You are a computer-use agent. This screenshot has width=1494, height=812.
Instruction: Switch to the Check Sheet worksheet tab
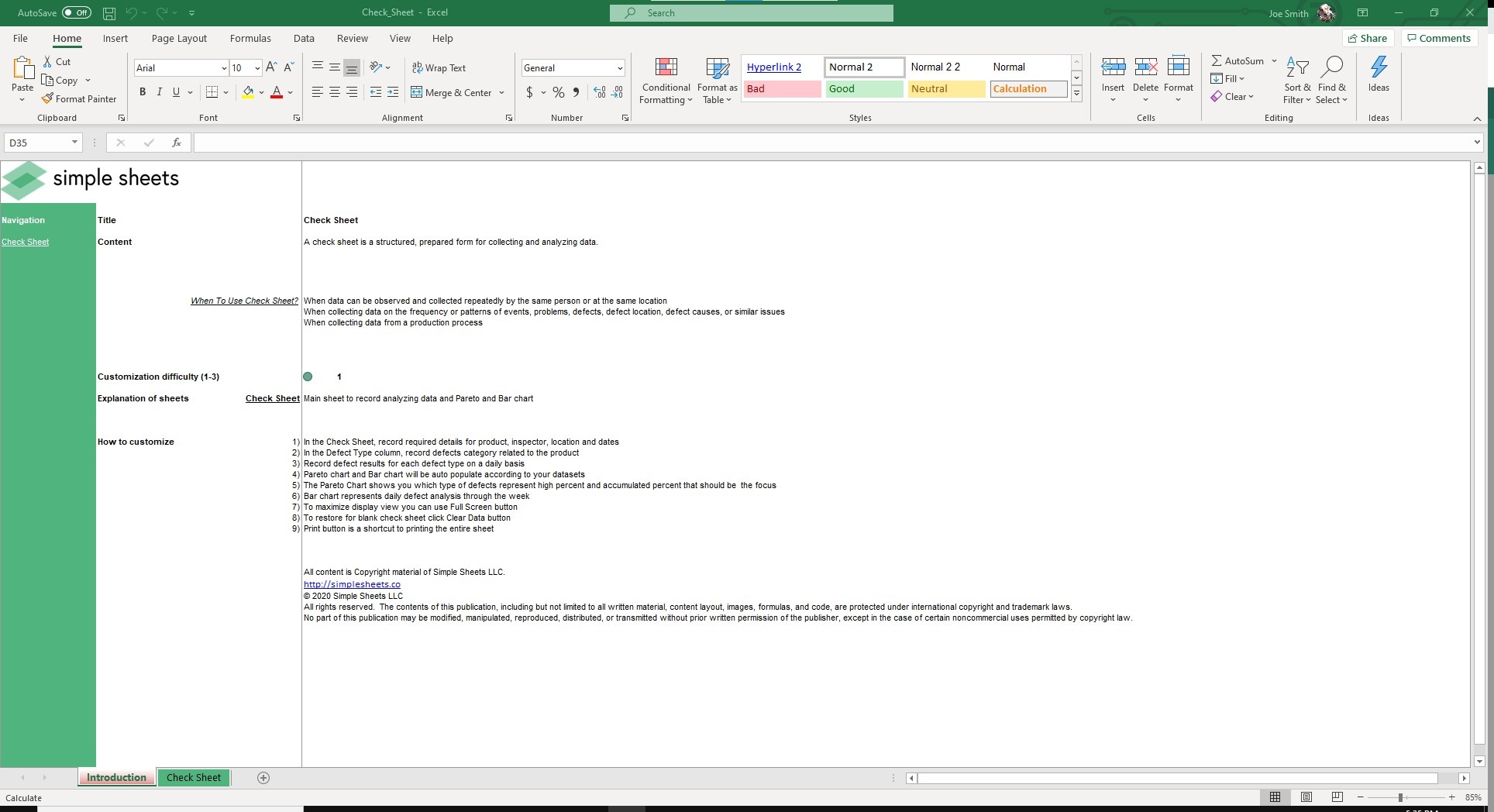(x=194, y=777)
